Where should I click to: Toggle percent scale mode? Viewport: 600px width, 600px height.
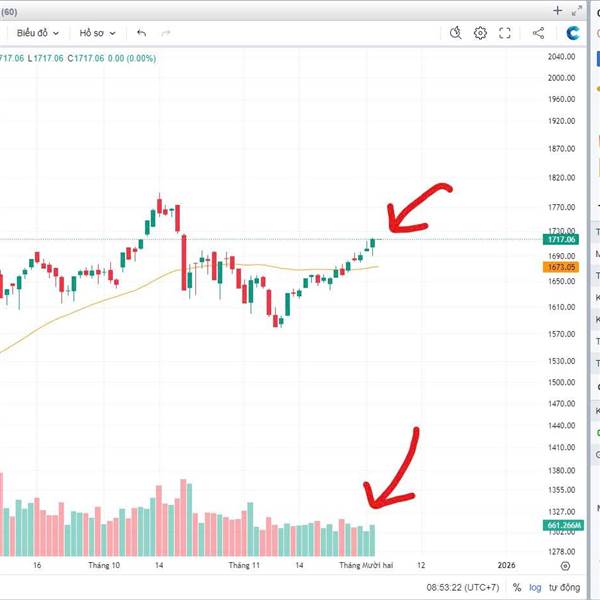[517, 588]
